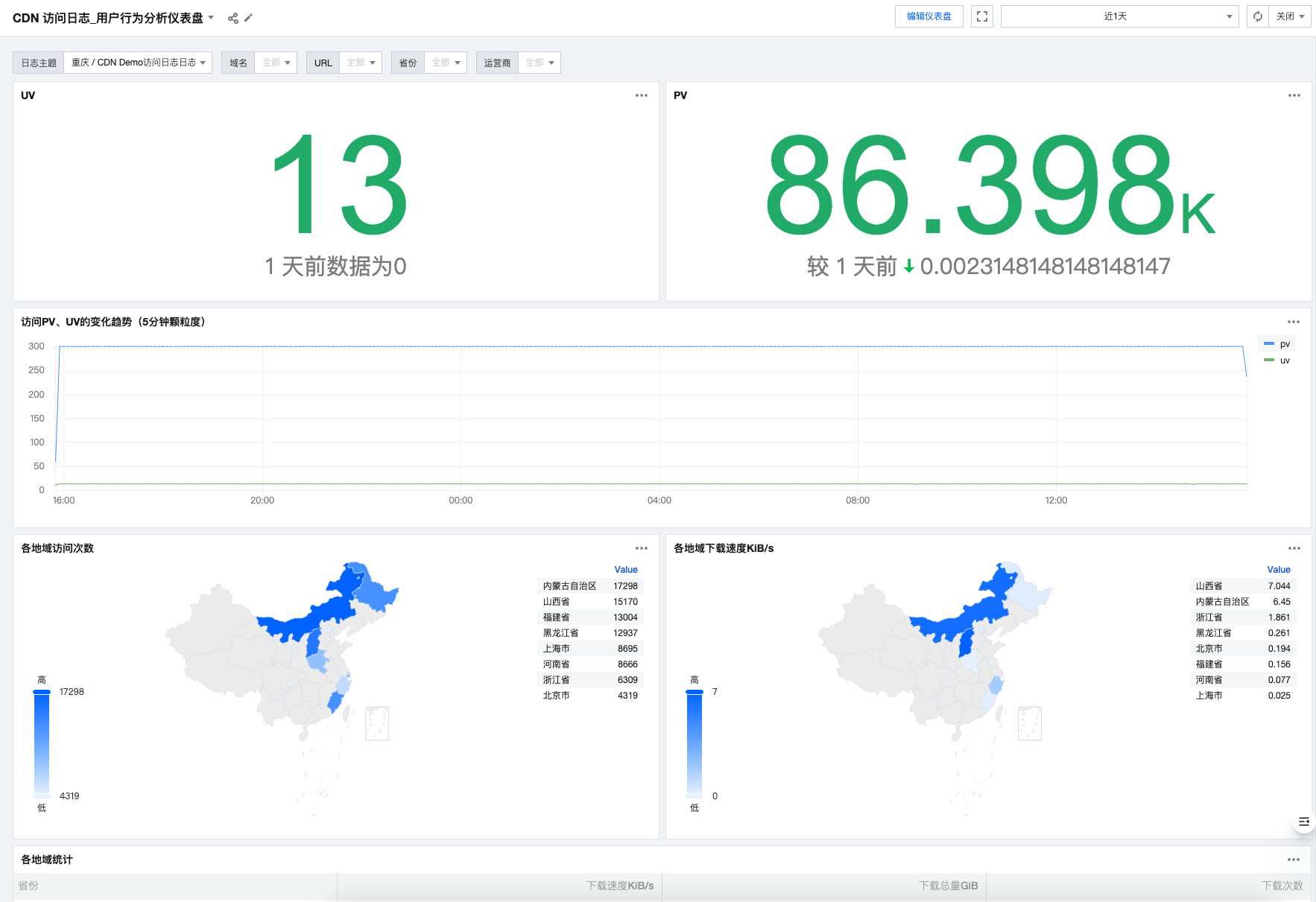
Task: Click the refresh icon in top bar
Action: [1258, 16]
